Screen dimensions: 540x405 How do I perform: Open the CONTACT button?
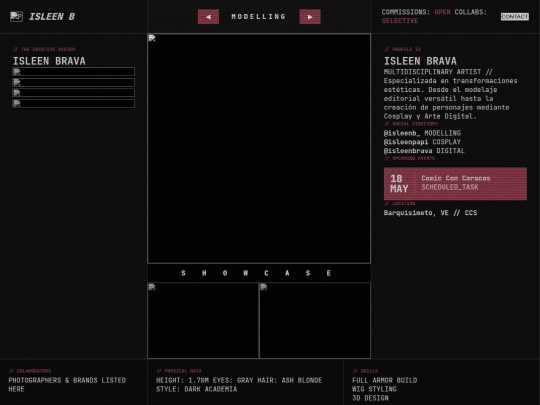pyautogui.click(x=515, y=17)
